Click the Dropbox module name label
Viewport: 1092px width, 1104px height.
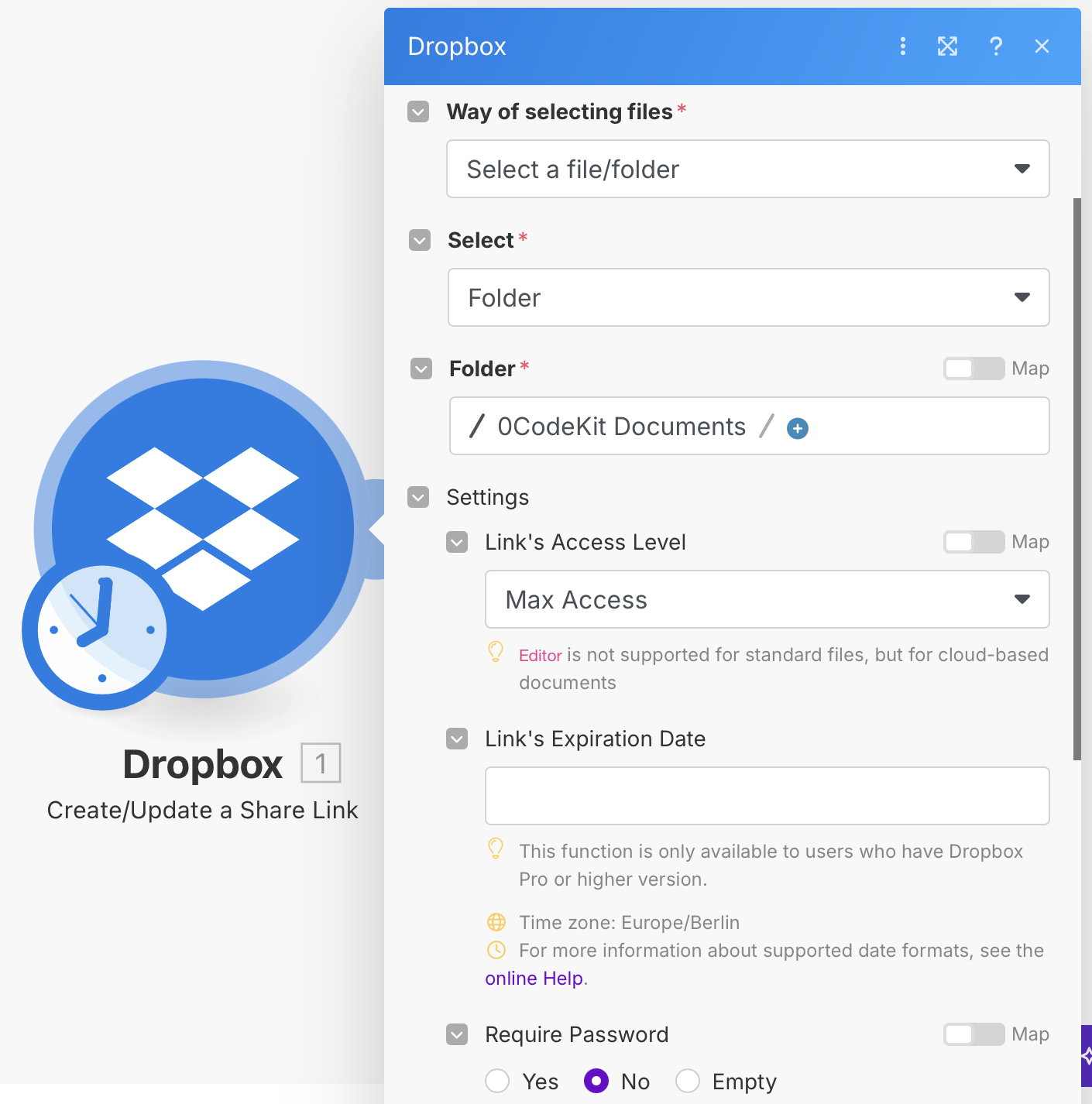pos(203,764)
